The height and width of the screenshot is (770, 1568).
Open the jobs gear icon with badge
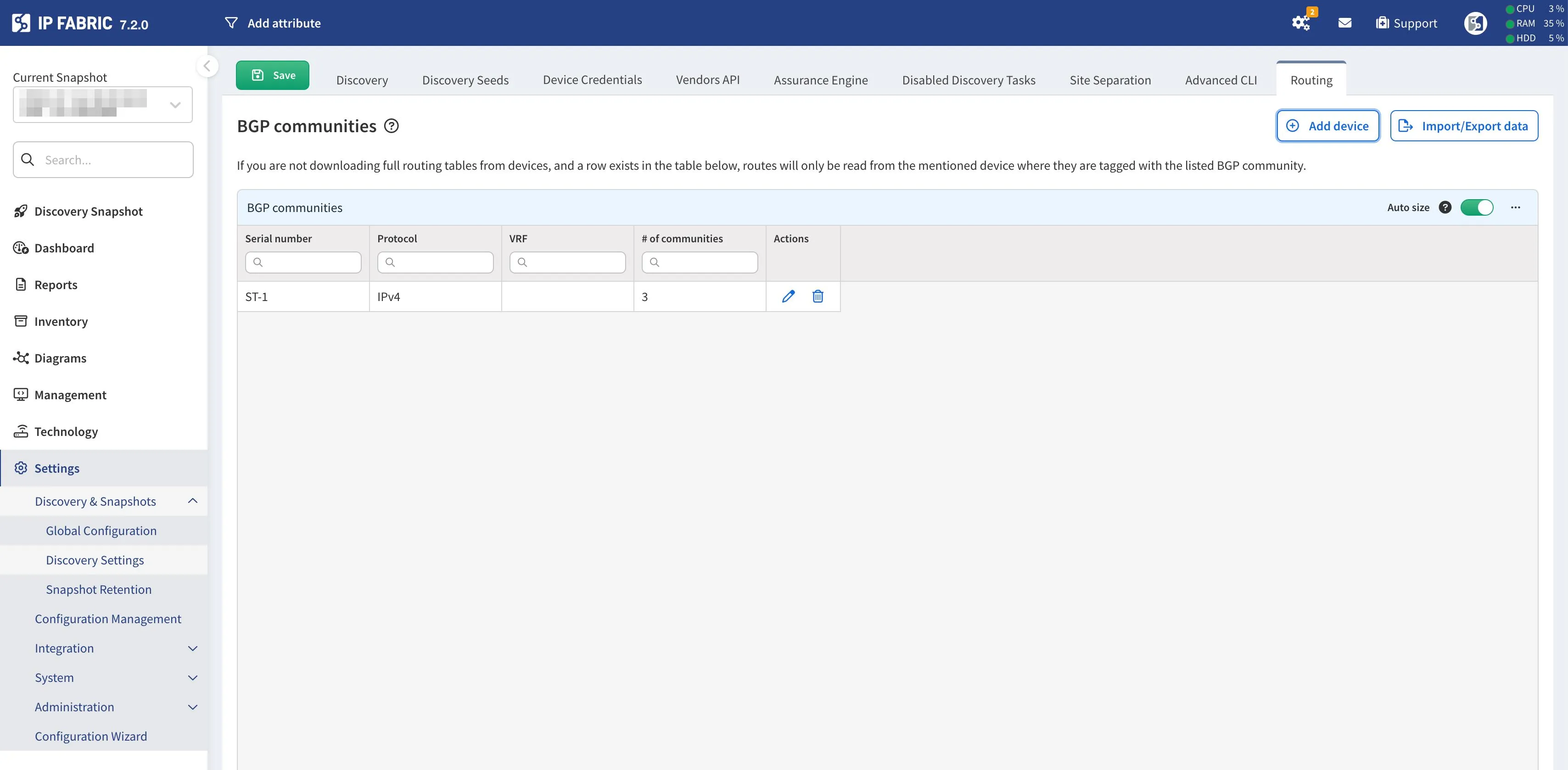(x=1301, y=22)
